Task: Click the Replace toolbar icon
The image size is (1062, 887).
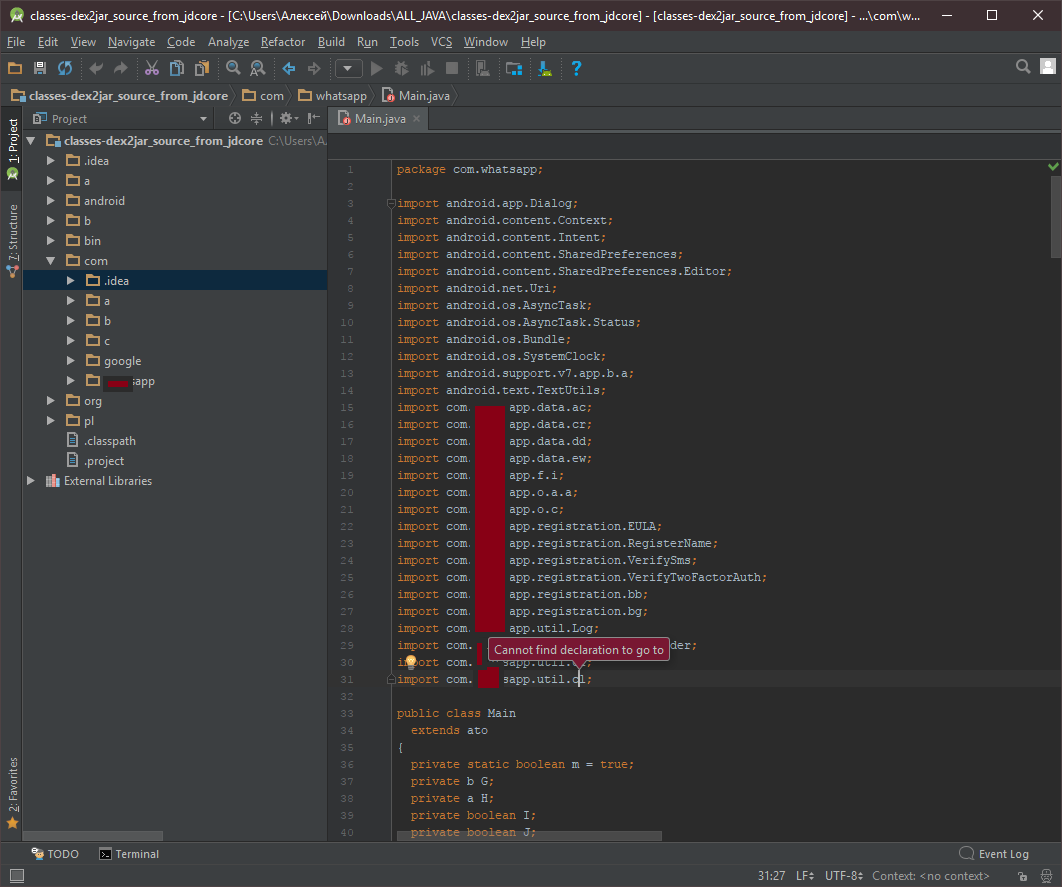Action: pos(258,68)
